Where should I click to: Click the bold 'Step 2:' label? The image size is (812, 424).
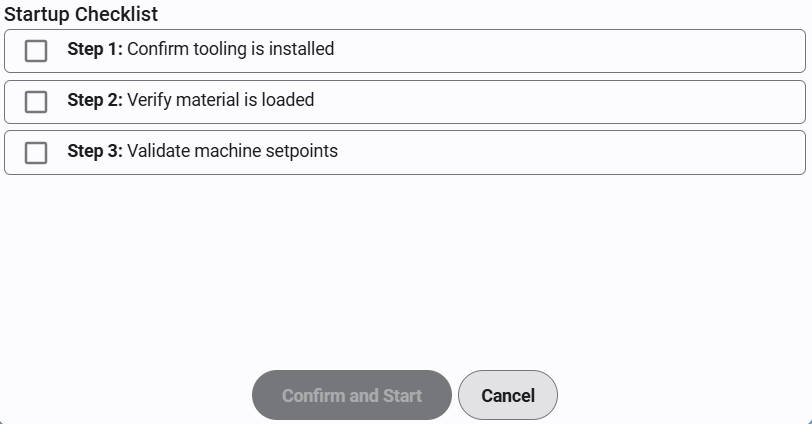point(94,100)
